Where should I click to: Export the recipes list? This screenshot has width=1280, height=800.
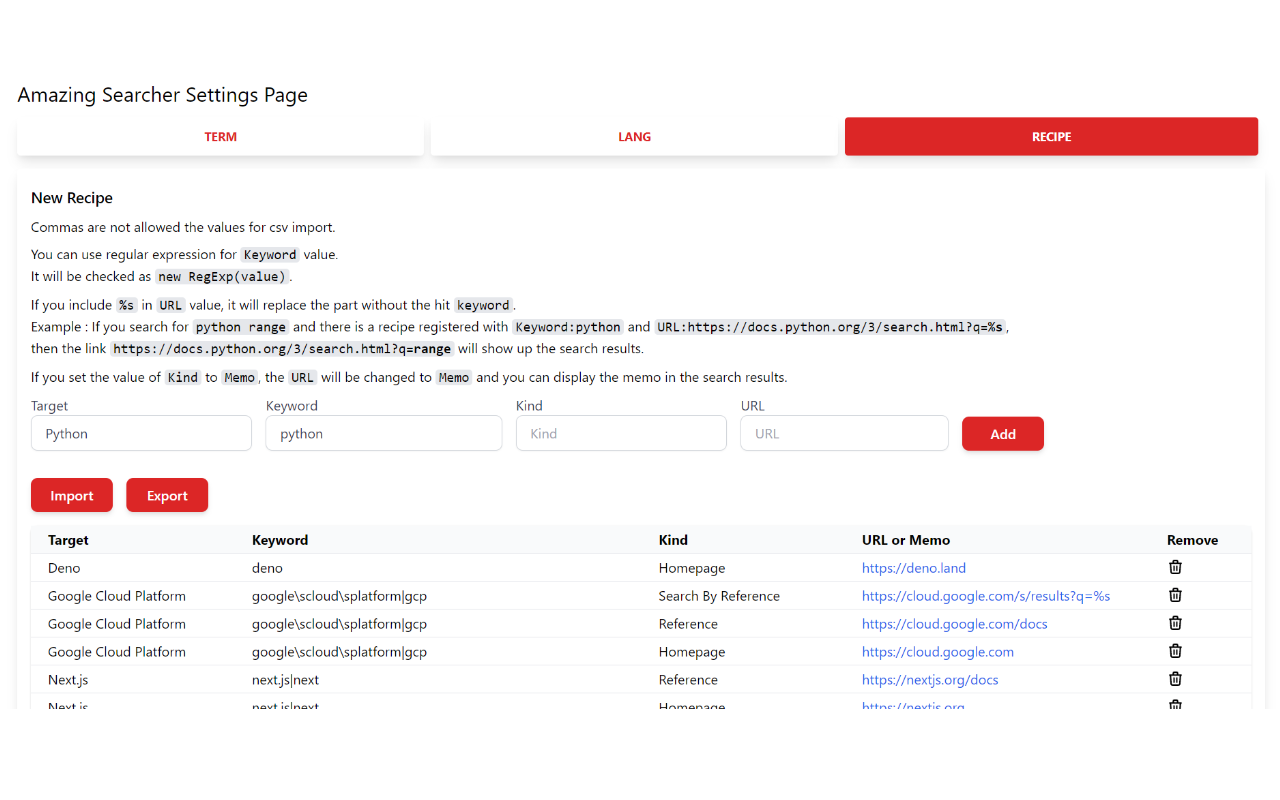tap(167, 495)
